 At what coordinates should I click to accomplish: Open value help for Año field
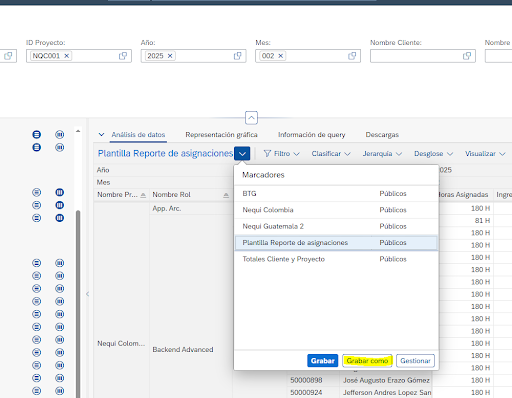click(237, 56)
